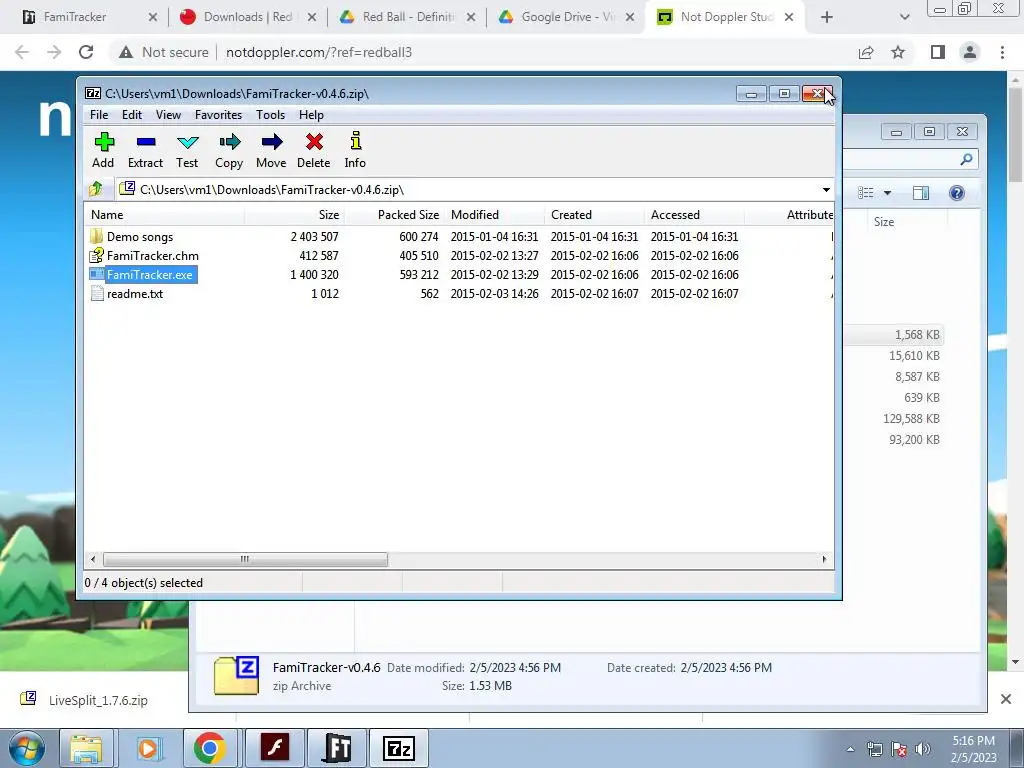1024x768 pixels.
Task: Click the volume speaker tray icon
Action: [922, 749]
